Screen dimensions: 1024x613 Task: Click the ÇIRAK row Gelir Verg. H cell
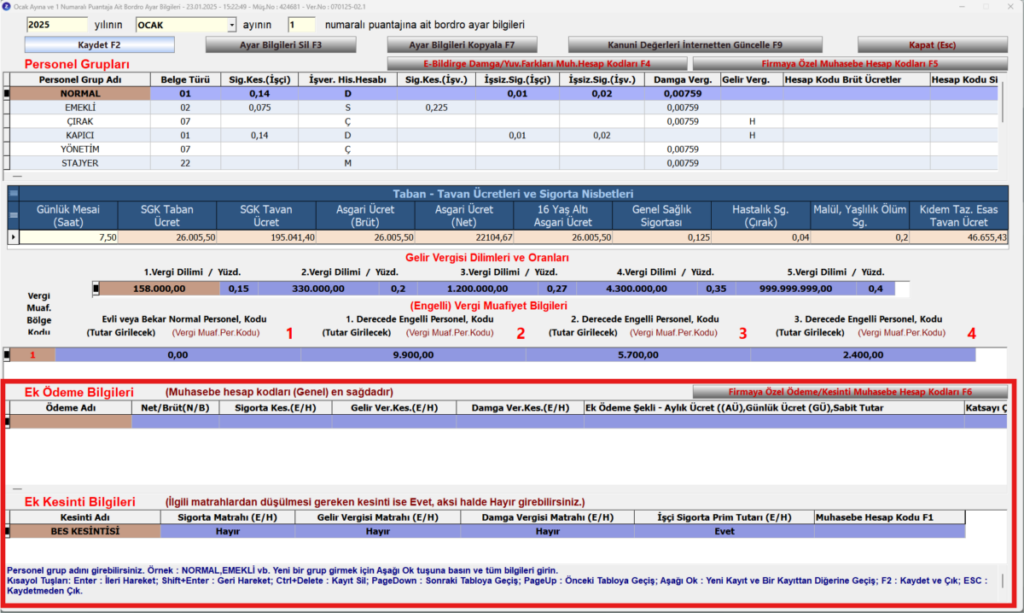tap(752, 121)
